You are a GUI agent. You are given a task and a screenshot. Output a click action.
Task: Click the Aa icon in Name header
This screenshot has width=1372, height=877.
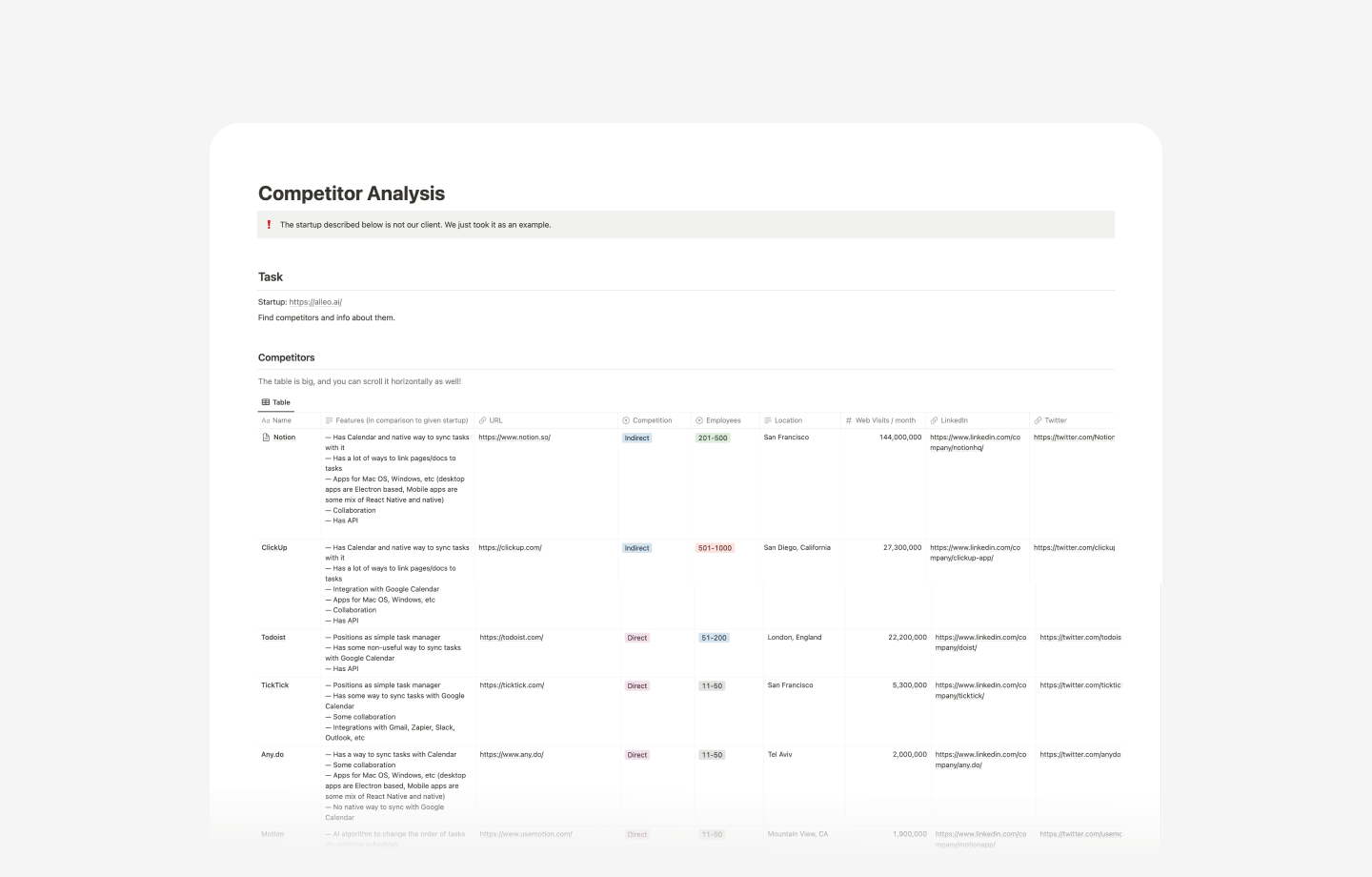[x=266, y=420]
